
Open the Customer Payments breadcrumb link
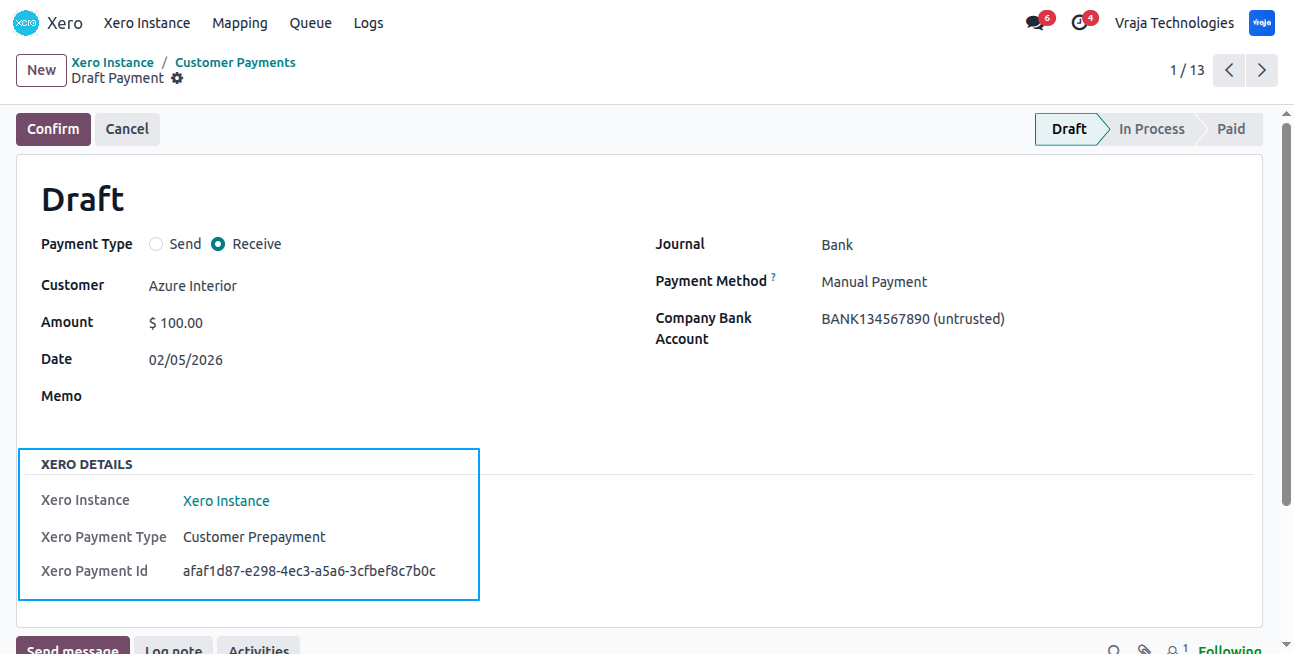coord(235,62)
